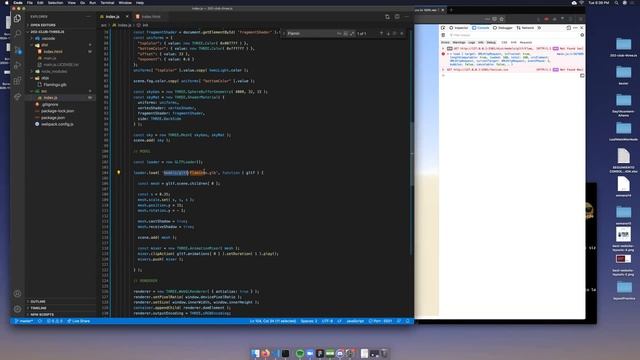Viewport: 640px width, 360px height.
Task: Open the Accounts icon in the activity bar
Action: click(x=18, y=293)
